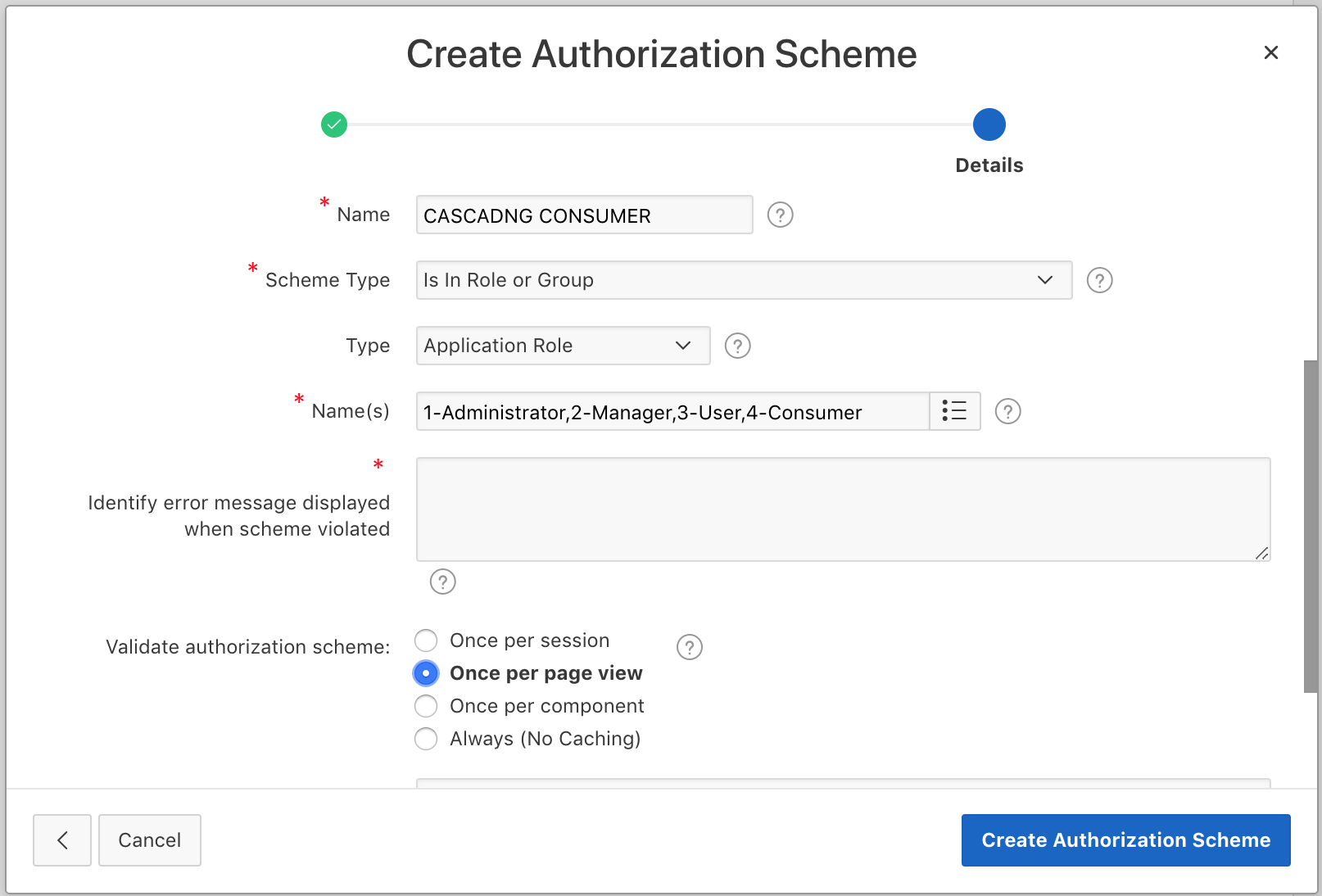Open the Scheme Type dropdown

(x=744, y=280)
